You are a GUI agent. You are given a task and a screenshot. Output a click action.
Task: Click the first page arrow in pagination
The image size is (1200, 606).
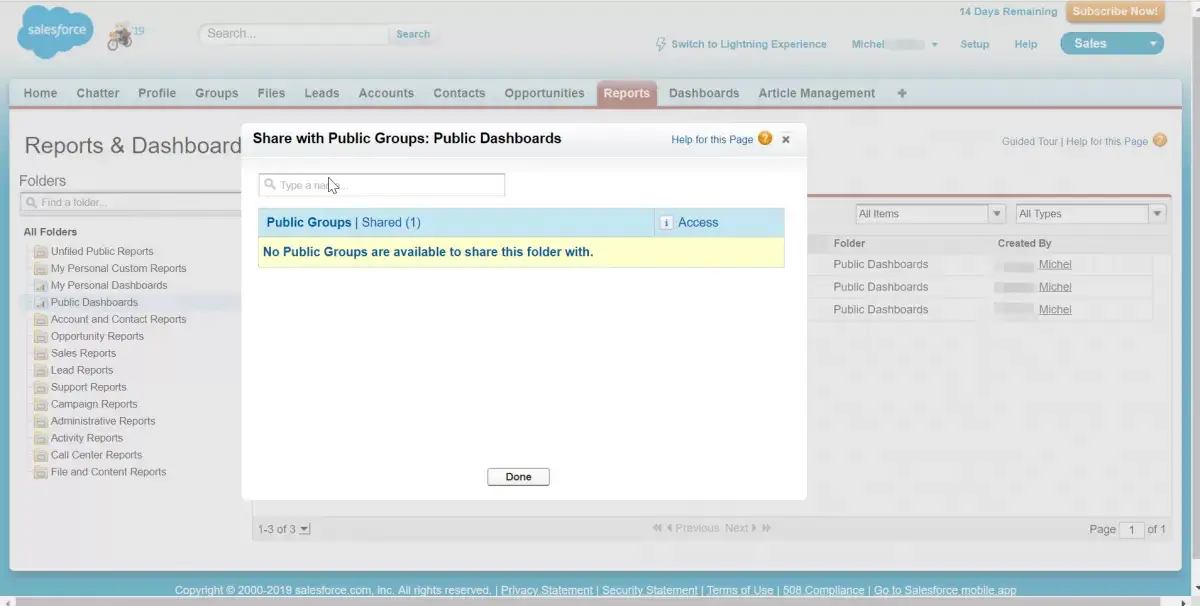[657, 528]
